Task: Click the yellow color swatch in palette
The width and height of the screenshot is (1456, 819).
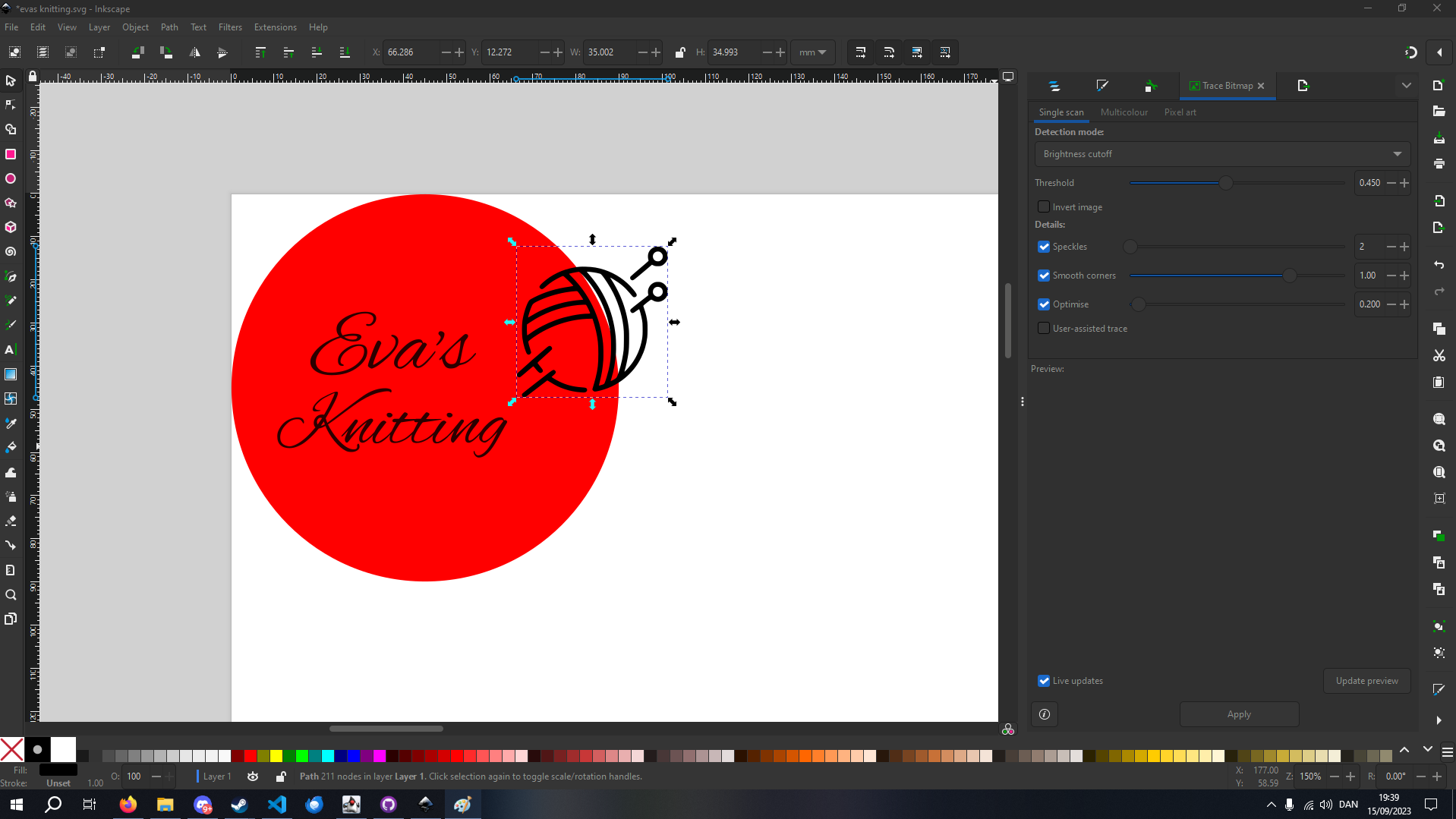Action: (x=276, y=755)
